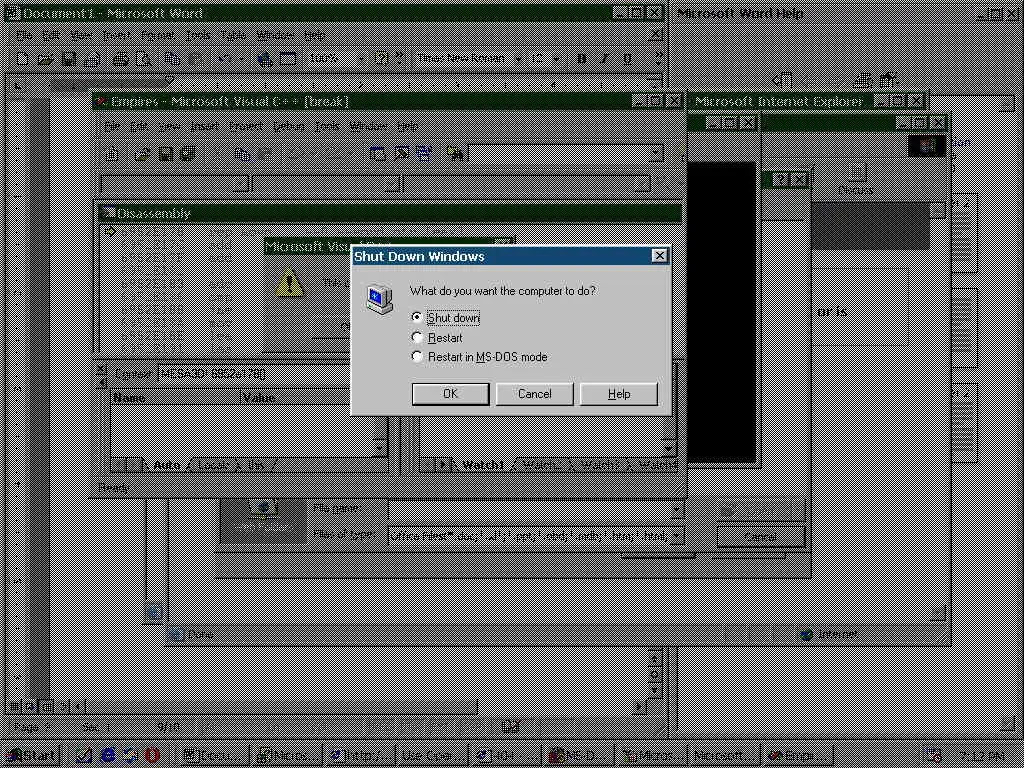Select the Restart radio option
The height and width of the screenshot is (768, 1024).
(438, 338)
